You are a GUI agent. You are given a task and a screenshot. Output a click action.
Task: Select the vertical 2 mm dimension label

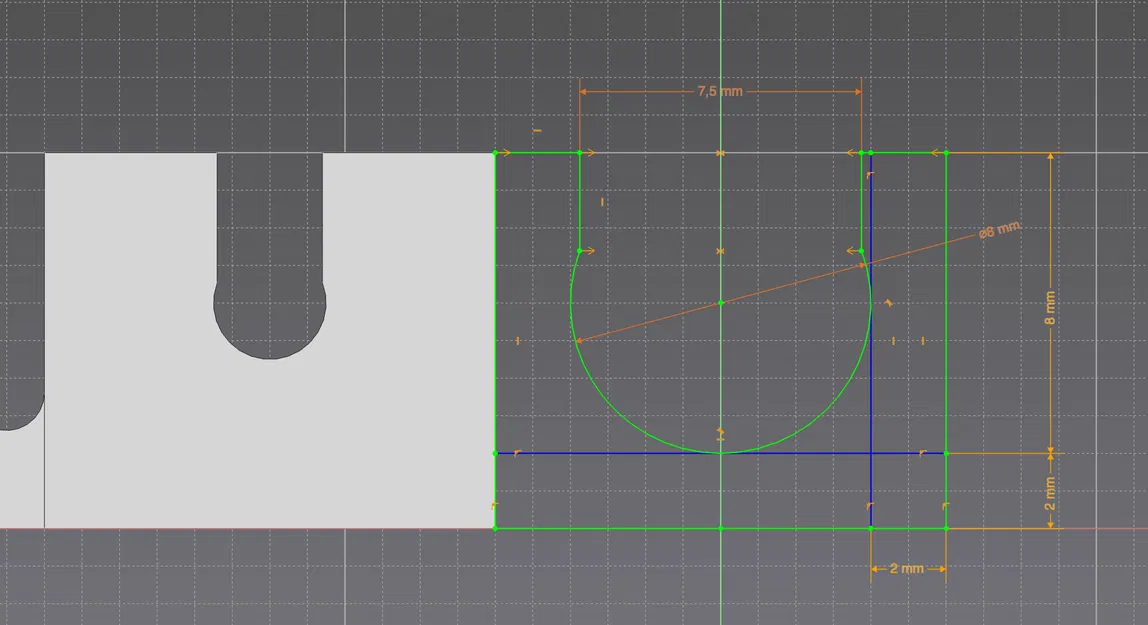tap(1050, 493)
